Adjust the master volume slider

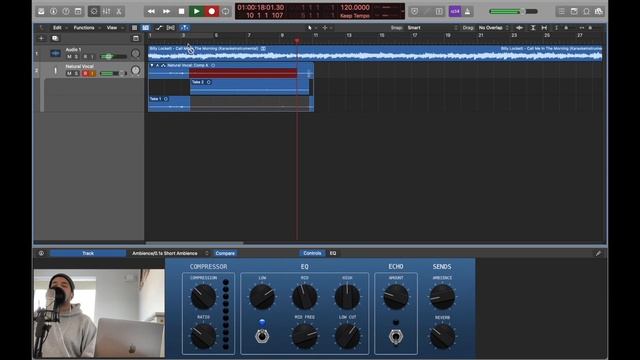click(513, 11)
